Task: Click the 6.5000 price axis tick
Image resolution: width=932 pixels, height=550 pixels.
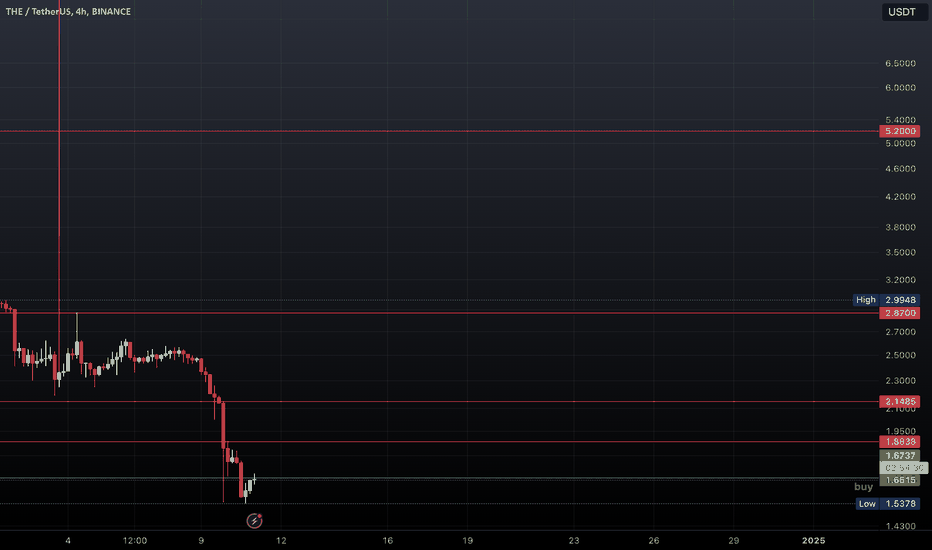Action: point(900,63)
